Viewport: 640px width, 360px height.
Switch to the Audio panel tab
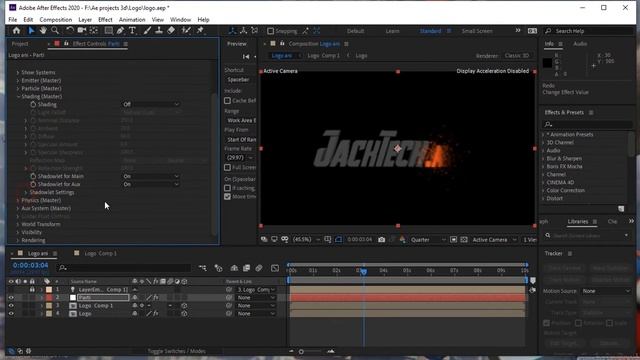tap(580, 44)
